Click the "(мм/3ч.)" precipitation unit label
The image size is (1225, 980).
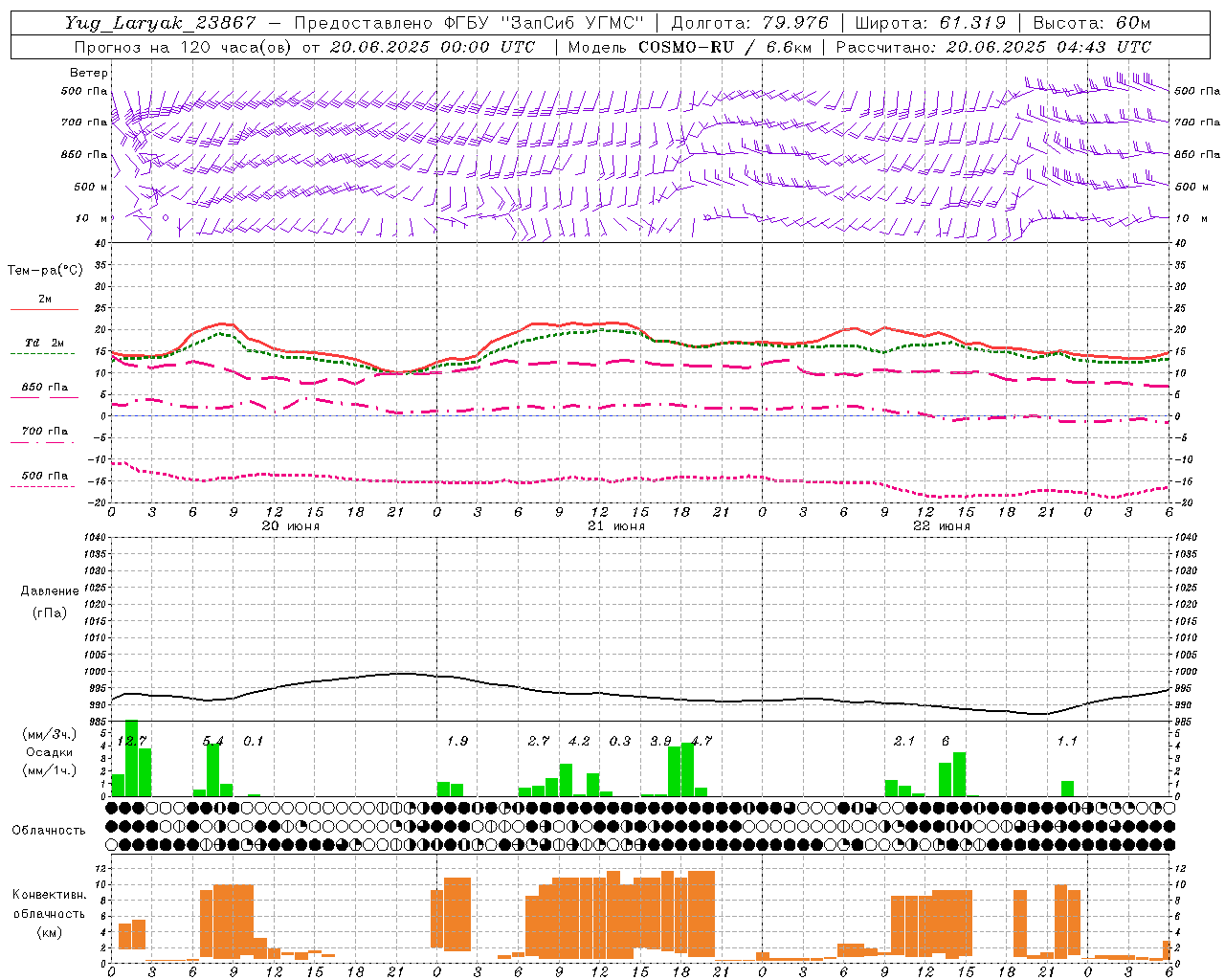[50, 734]
